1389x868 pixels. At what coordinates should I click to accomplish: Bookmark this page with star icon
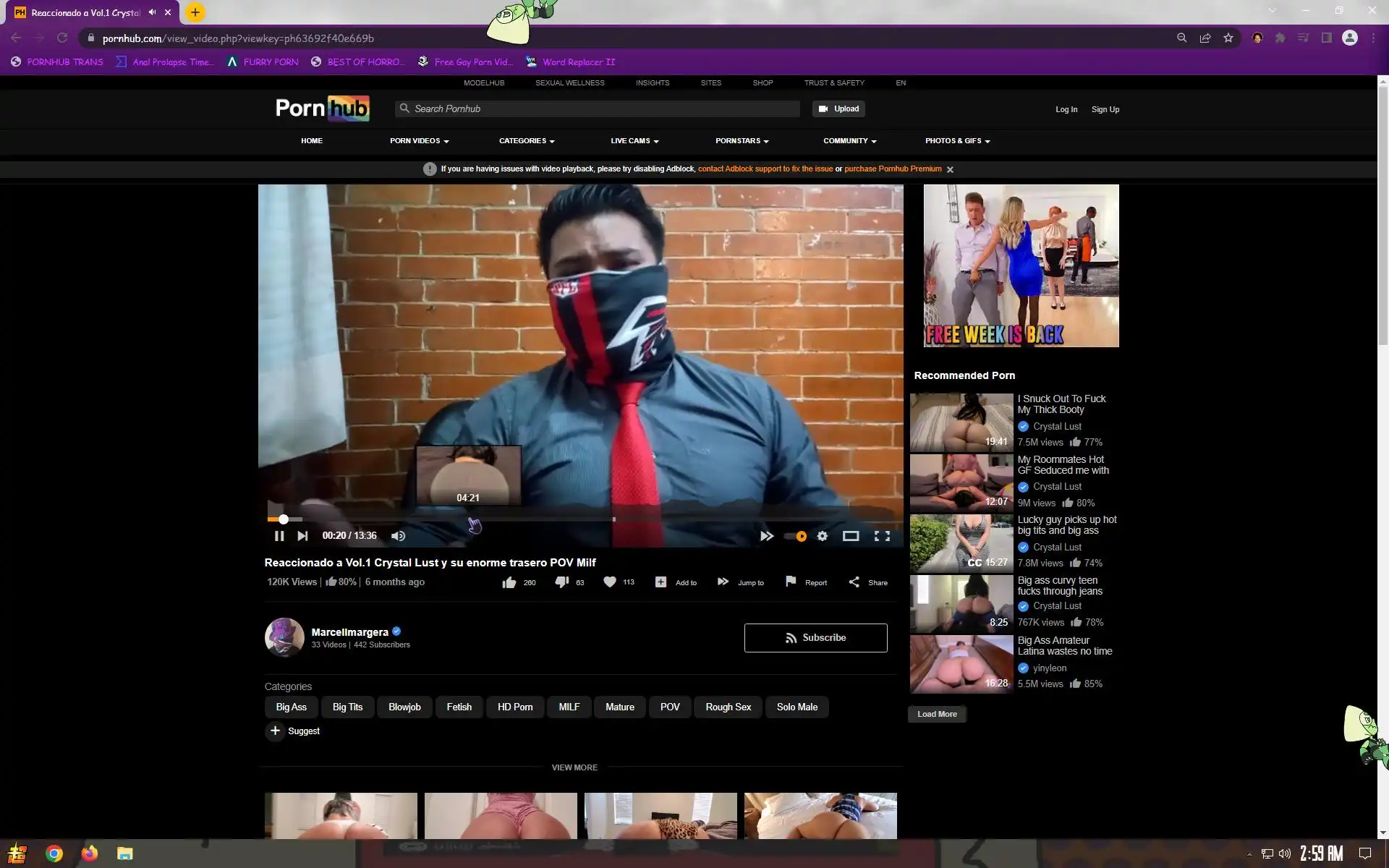click(x=1228, y=38)
